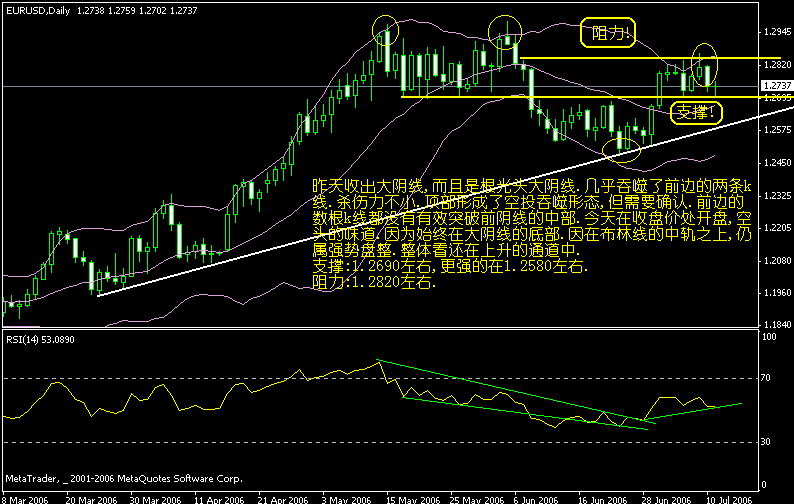Screen dimensions: 794x504
Task: Click the 25 May 2006 date label
Action: coord(477,499)
